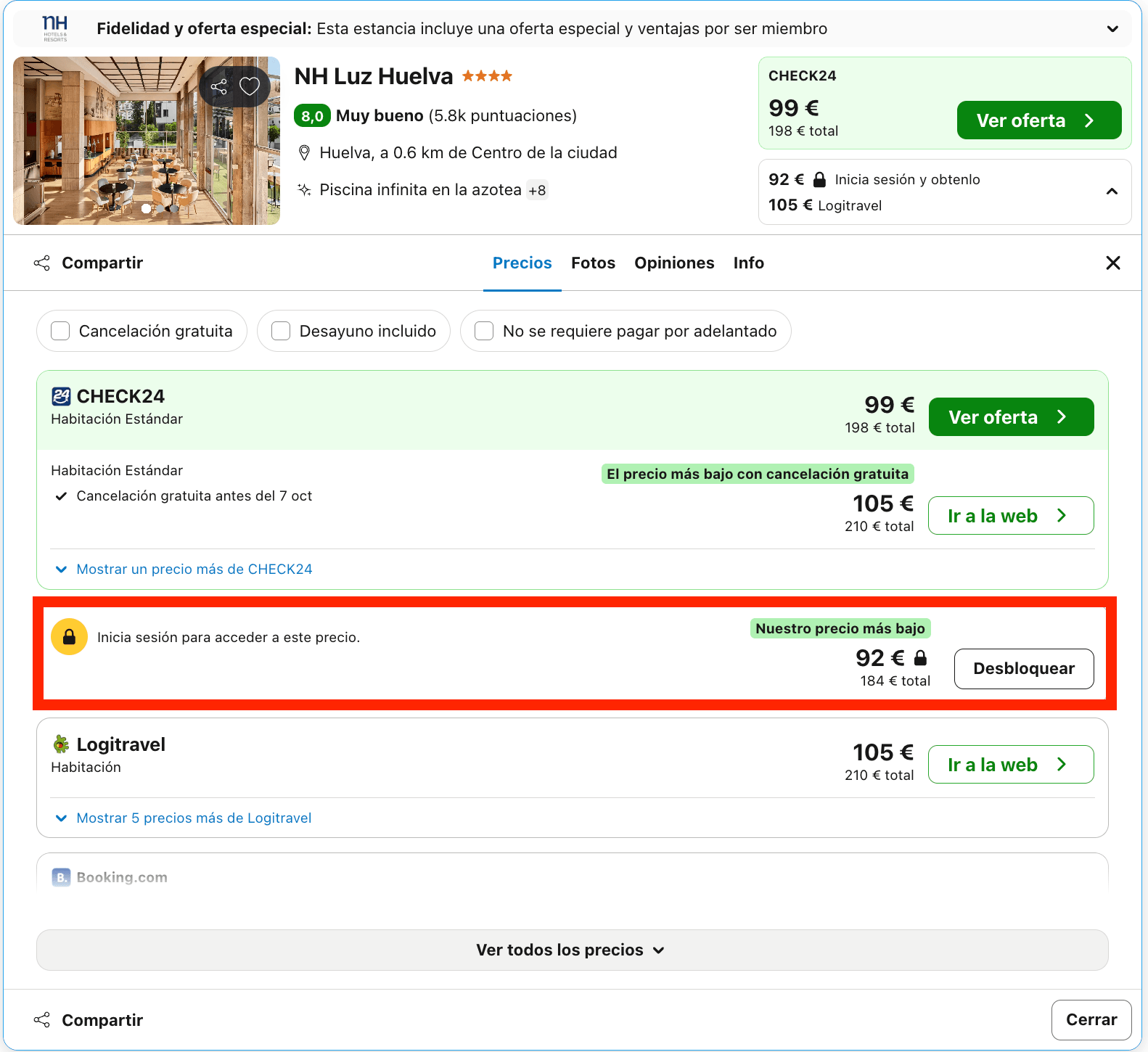
Task: Click the Cancelación gratuita antes del 7 oct text
Action: [194, 496]
